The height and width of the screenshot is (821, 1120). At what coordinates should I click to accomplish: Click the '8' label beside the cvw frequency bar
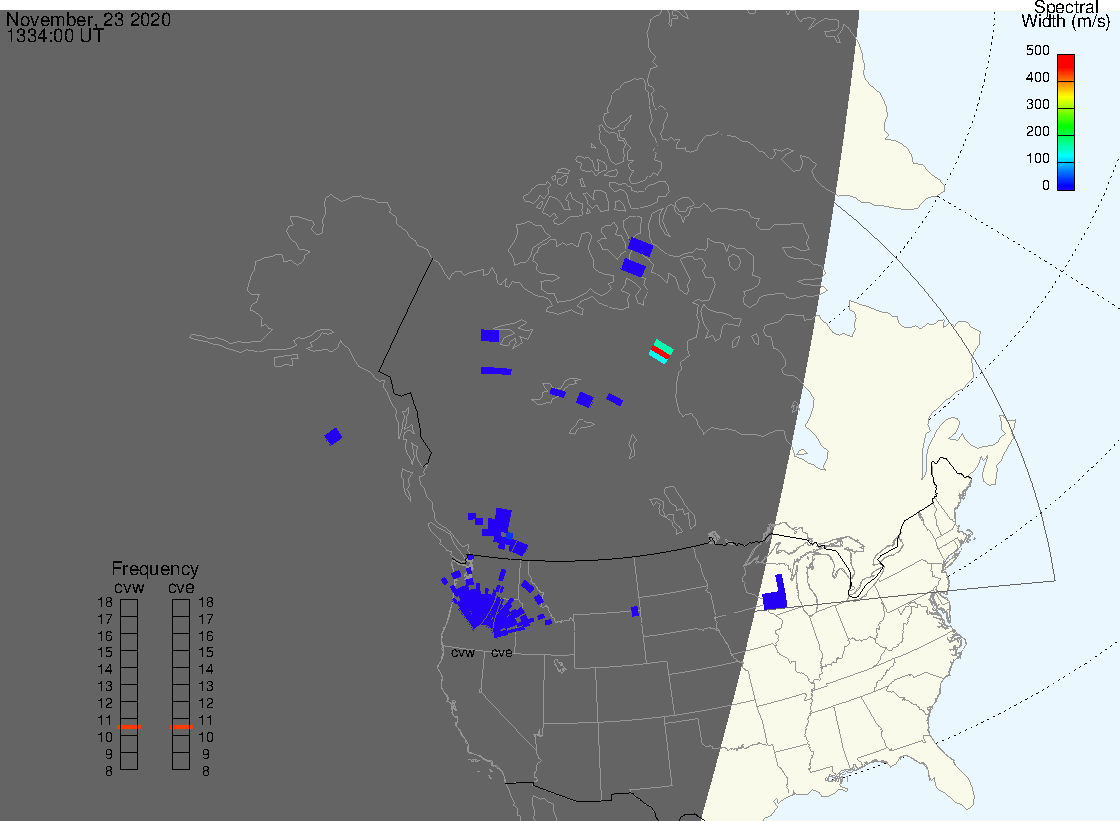(x=109, y=771)
